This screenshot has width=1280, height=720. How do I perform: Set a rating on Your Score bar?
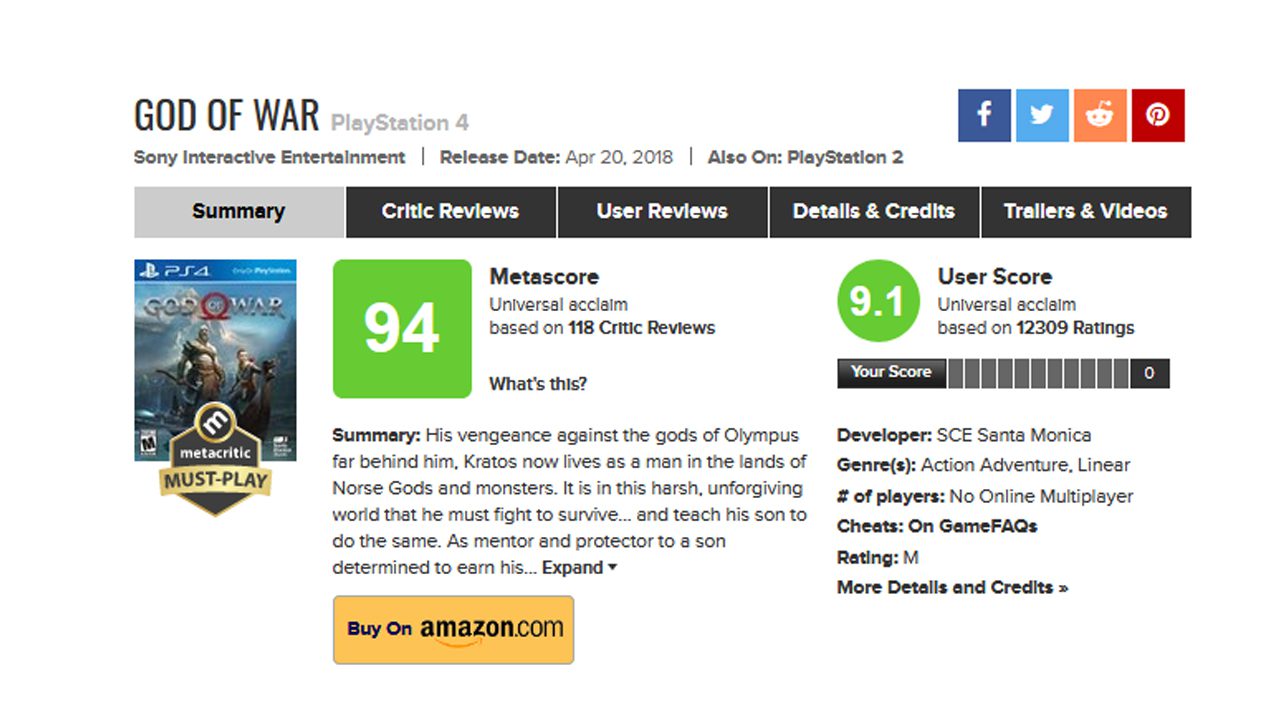[x=1038, y=373]
